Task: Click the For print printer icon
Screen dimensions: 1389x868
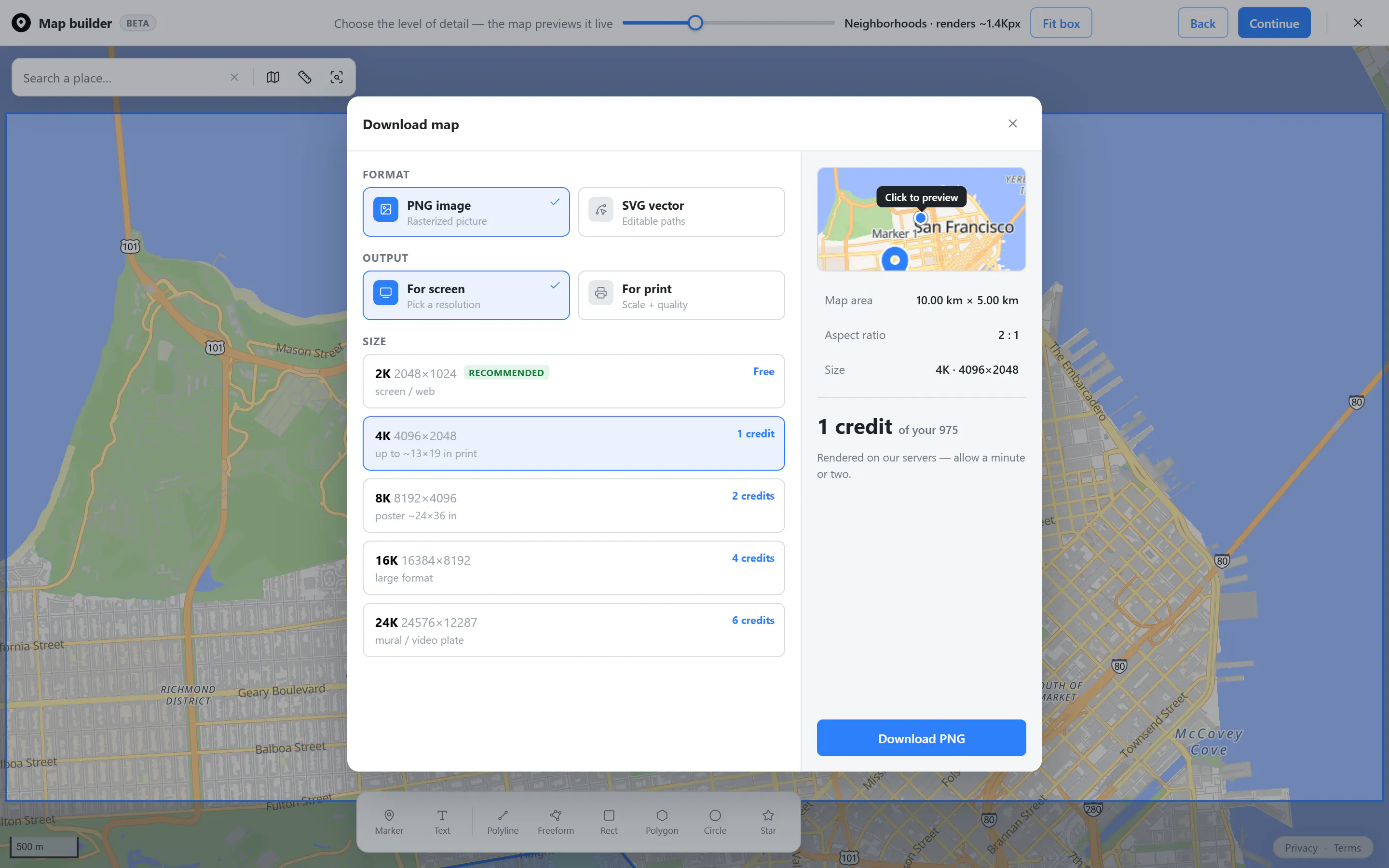Action: pyautogui.click(x=601, y=293)
